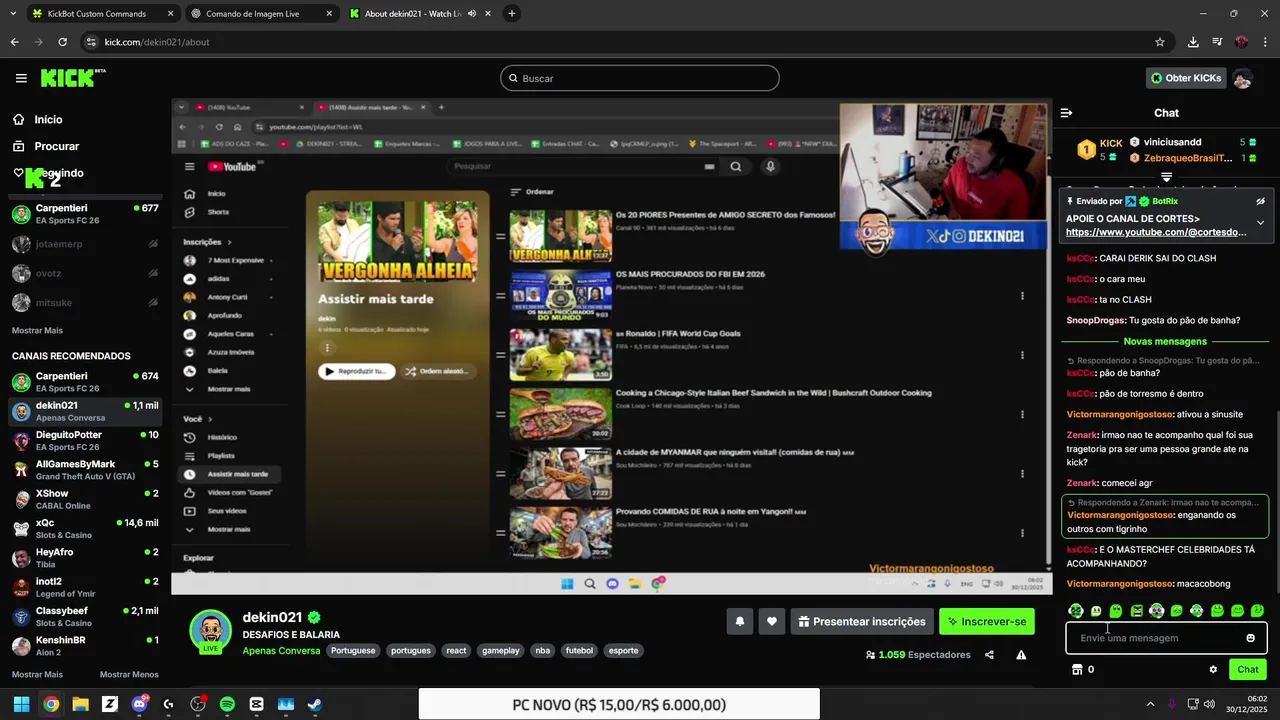Click the futebol tag
The height and width of the screenshot is (720, 1280).
pos(579,650)
